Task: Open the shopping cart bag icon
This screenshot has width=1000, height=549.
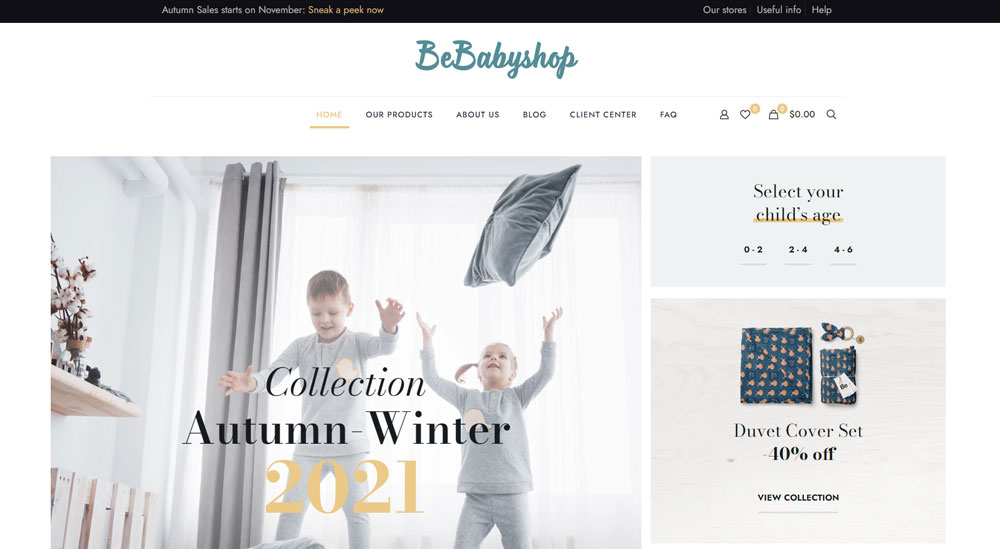Action: click(x=773, y=115)
